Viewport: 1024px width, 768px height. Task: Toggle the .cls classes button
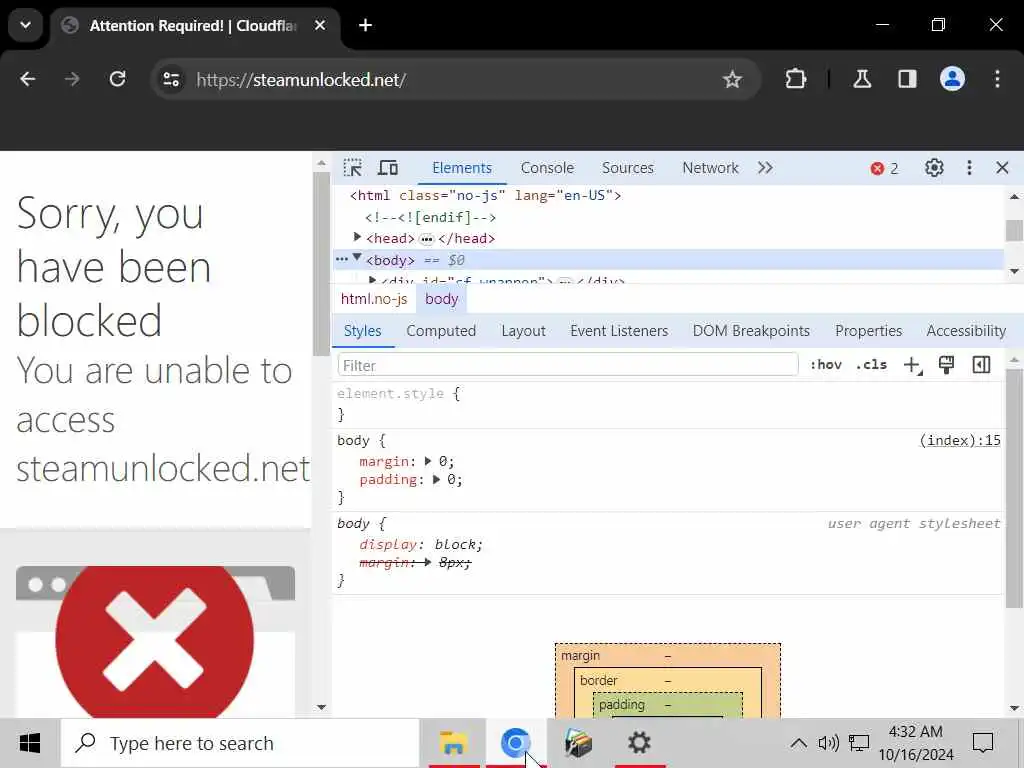(x=871, y=364)
